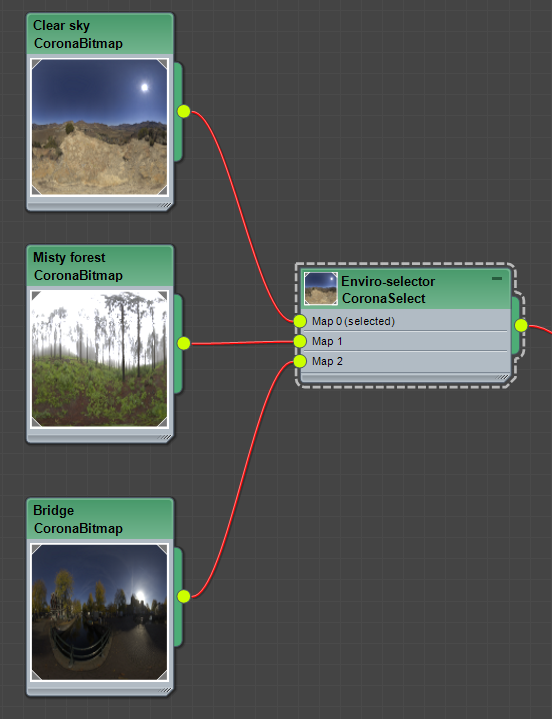Click the Enviro-selector output socket
Viewport: 552px width, 719px height.
[521, 326]
